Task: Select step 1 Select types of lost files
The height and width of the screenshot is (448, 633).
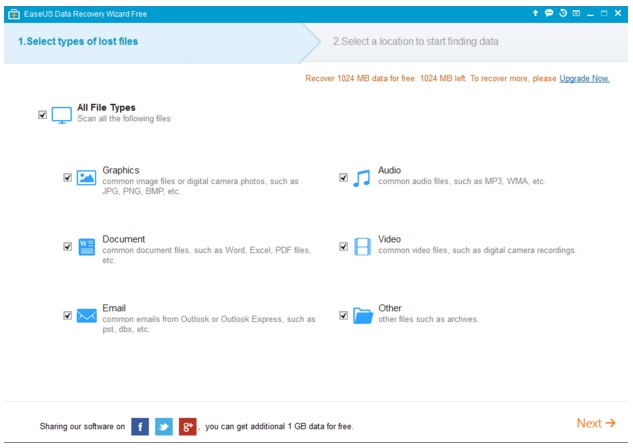Action: point(78,42)
